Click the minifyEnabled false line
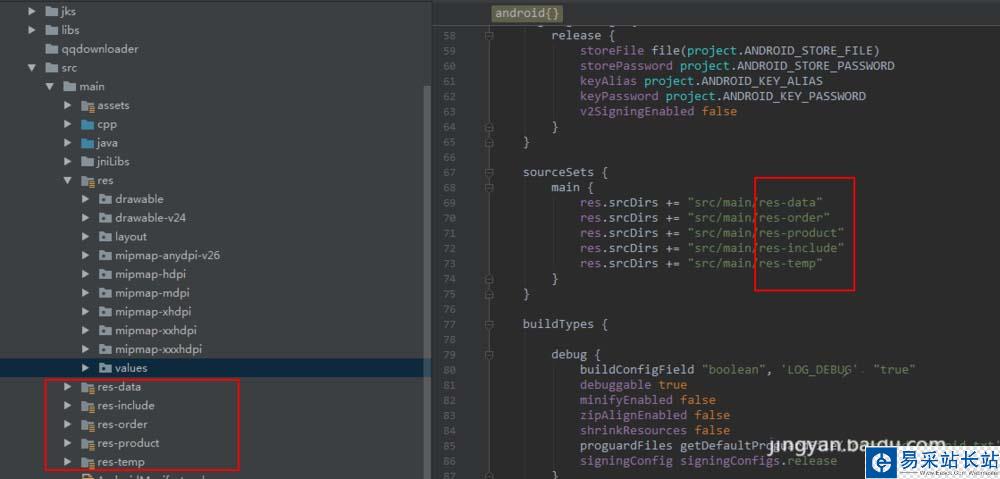The image size is (1000, 479). point(647,400)
